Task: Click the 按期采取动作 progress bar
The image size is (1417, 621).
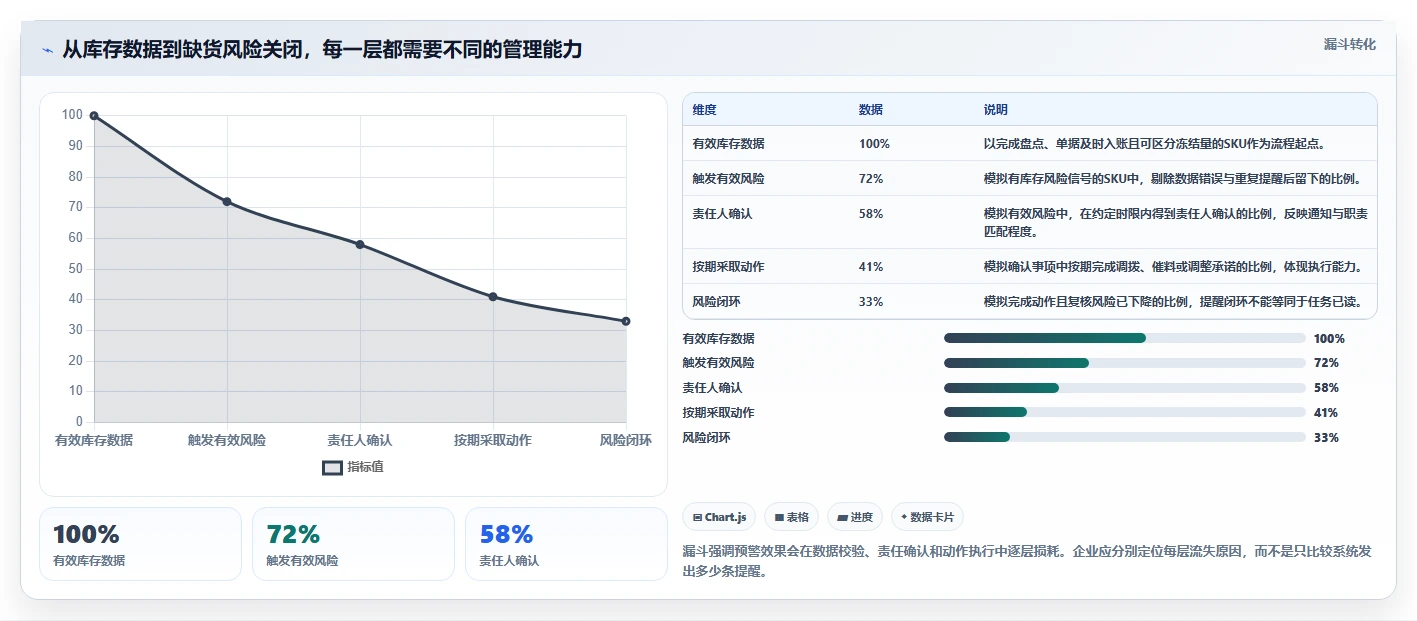Action: click(1125, 412)
